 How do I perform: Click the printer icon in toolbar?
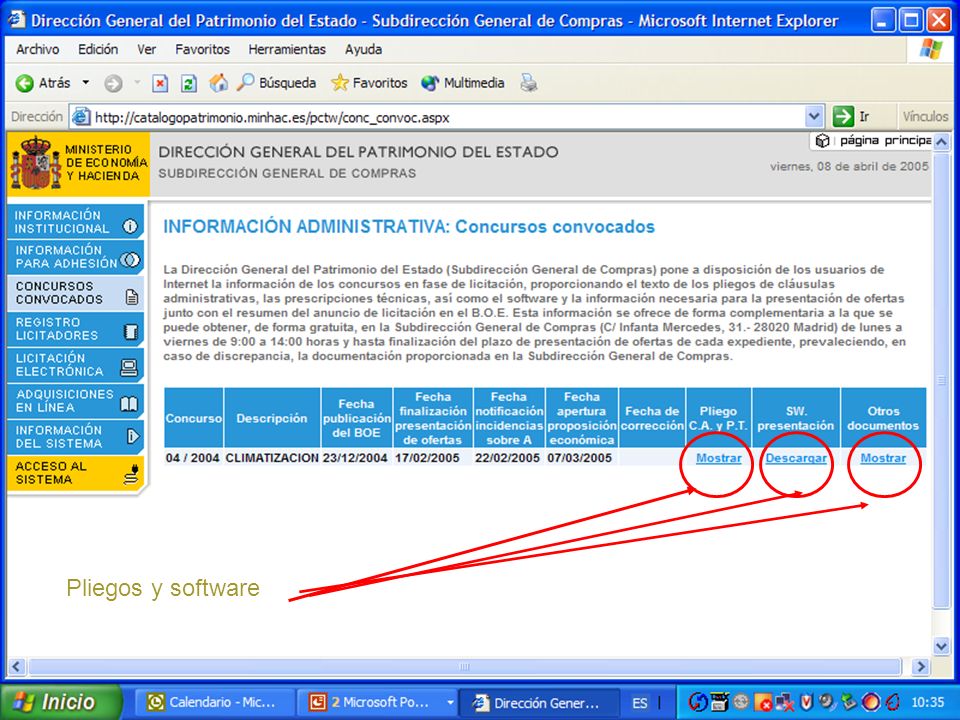coord(529,83)
